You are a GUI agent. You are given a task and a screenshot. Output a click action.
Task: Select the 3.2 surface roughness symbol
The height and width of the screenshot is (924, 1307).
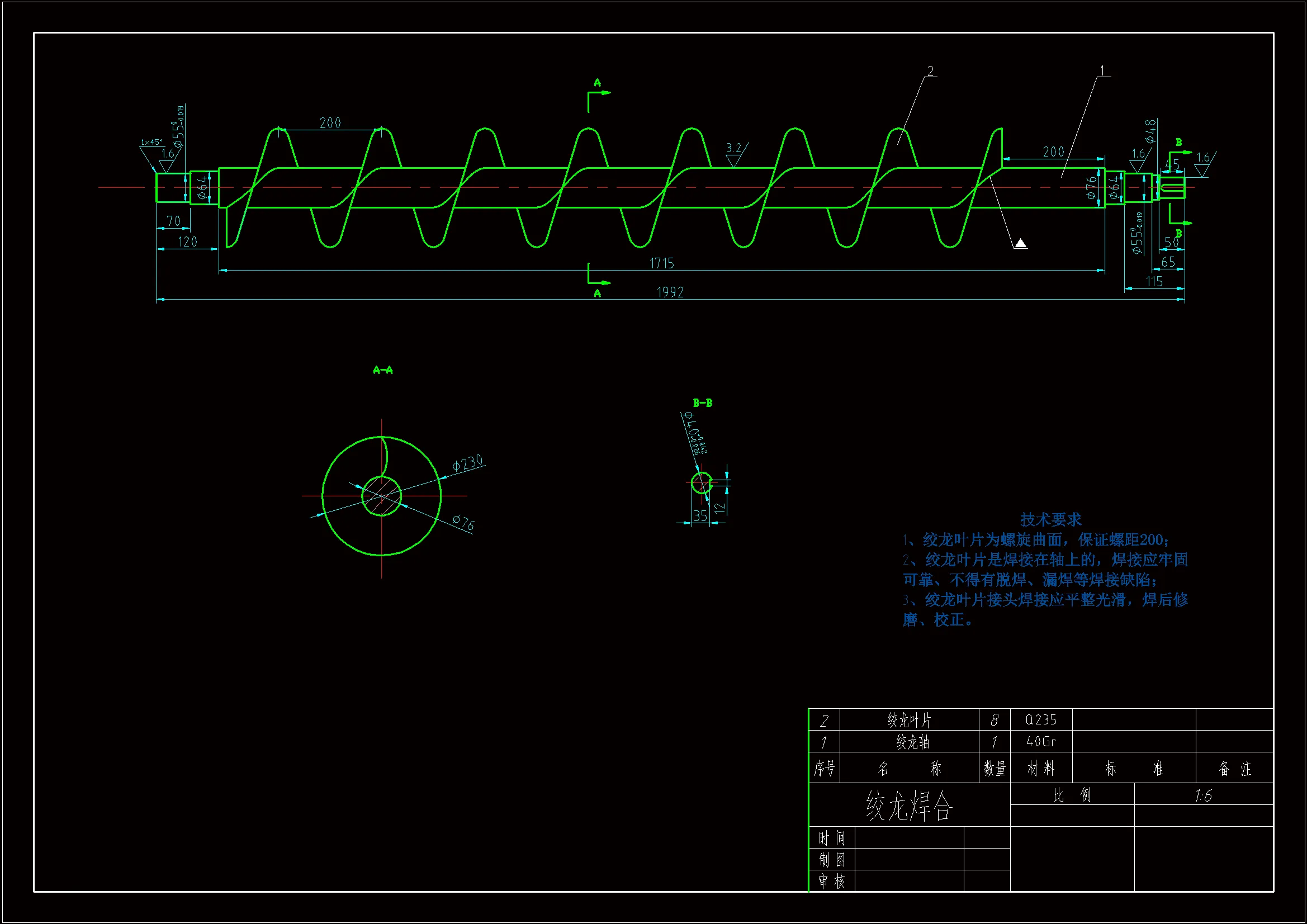[735, 153]
